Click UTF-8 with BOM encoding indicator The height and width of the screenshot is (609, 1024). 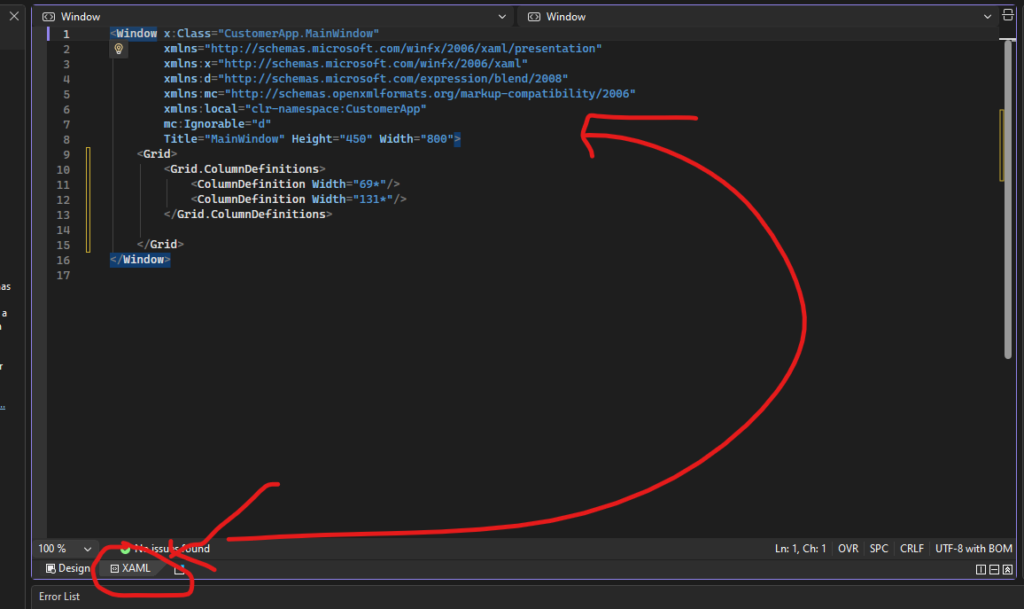tap(973, 548)
